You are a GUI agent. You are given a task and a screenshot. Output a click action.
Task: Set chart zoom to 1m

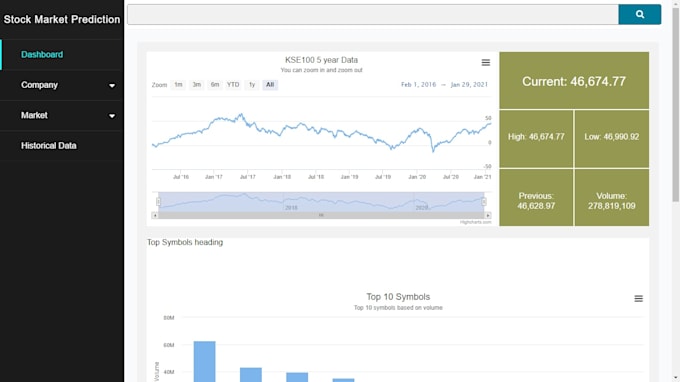coord(178,85)
